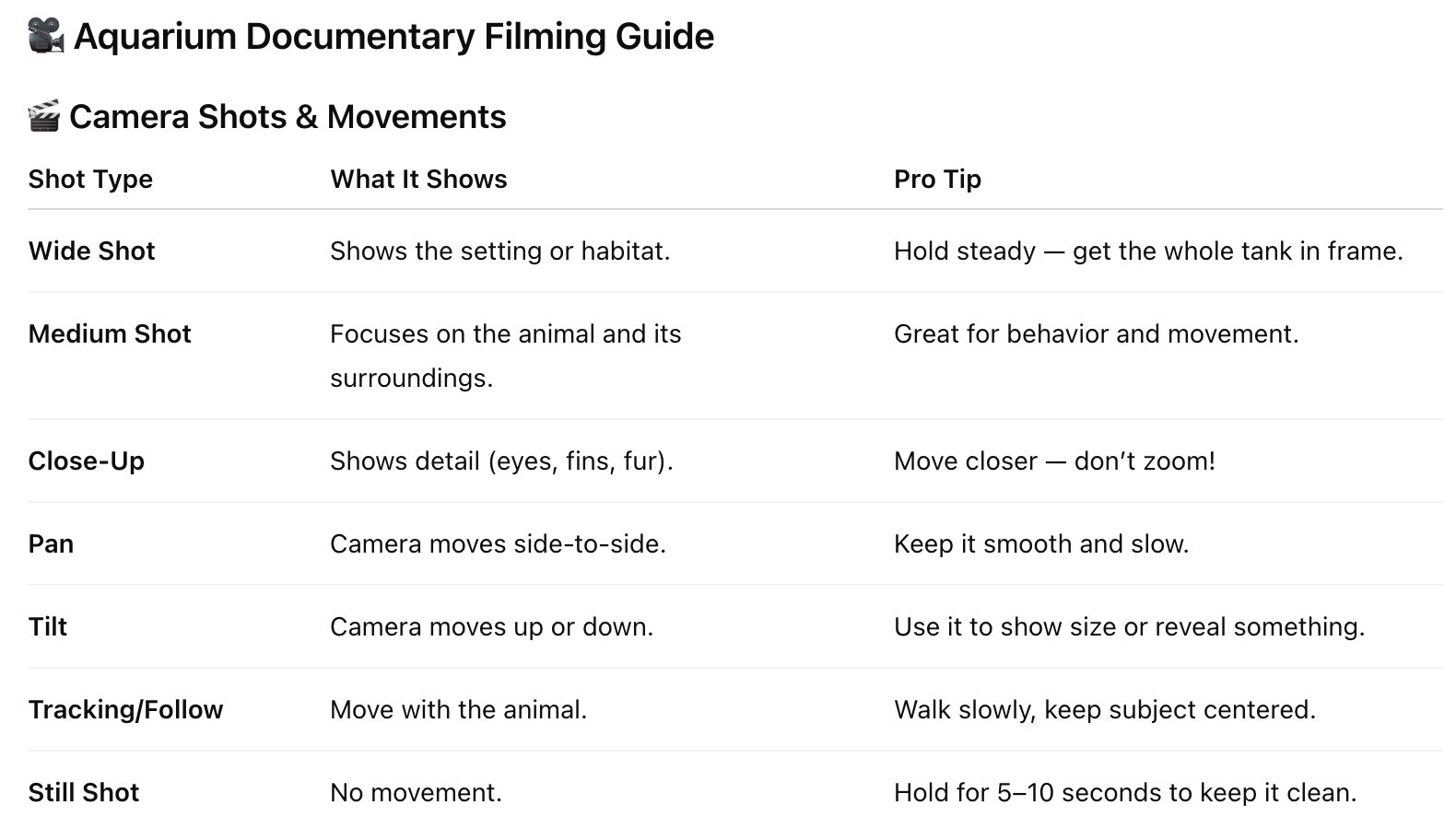This screenshot has height=840, width=1456.
Task: Click the What It Shows column header
Action: coord(418,179)
